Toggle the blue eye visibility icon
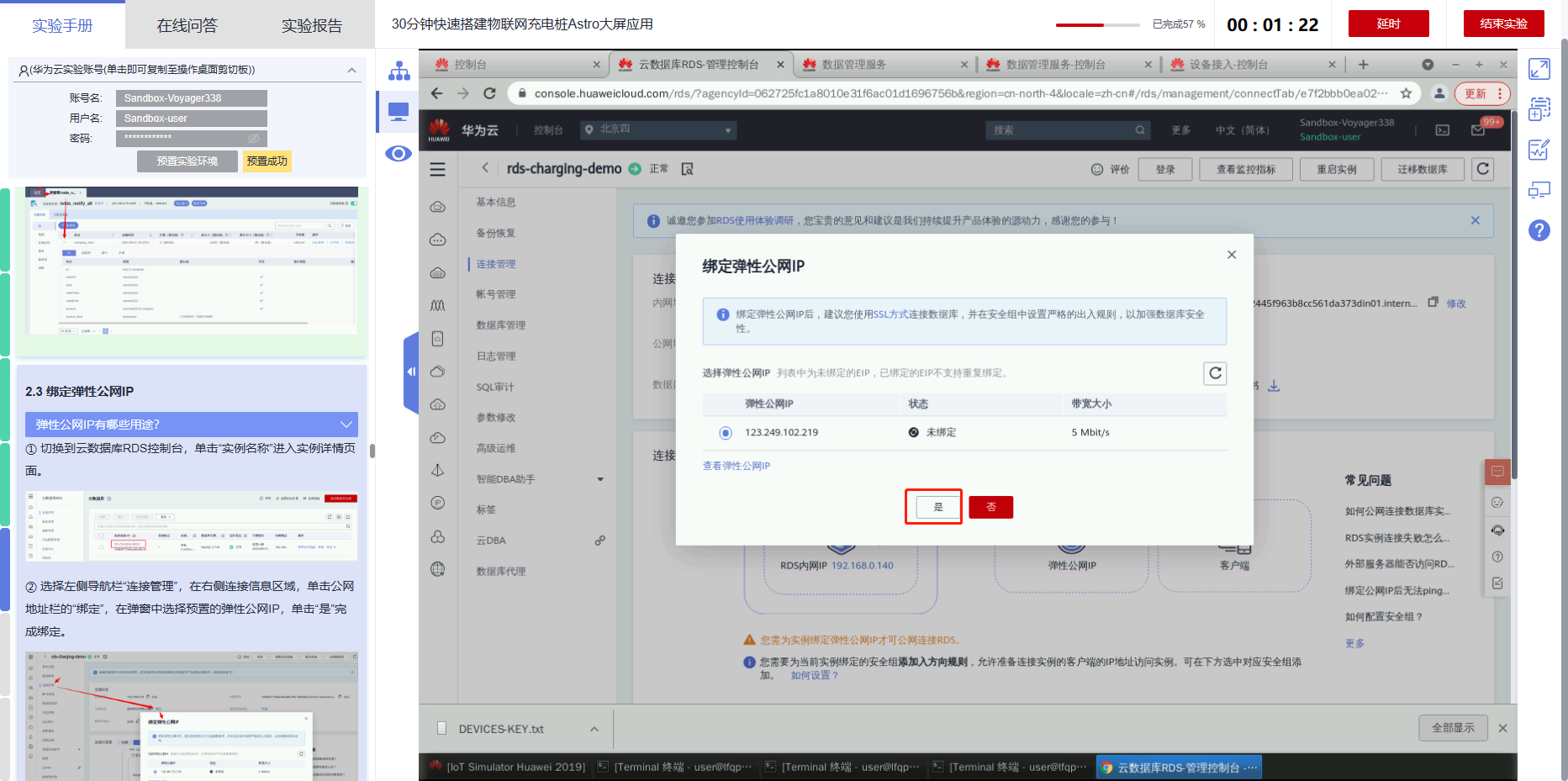 [399, 153]
